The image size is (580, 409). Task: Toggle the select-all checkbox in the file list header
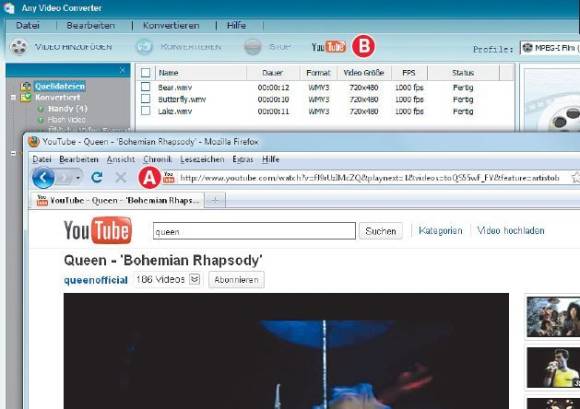(145, 72)
